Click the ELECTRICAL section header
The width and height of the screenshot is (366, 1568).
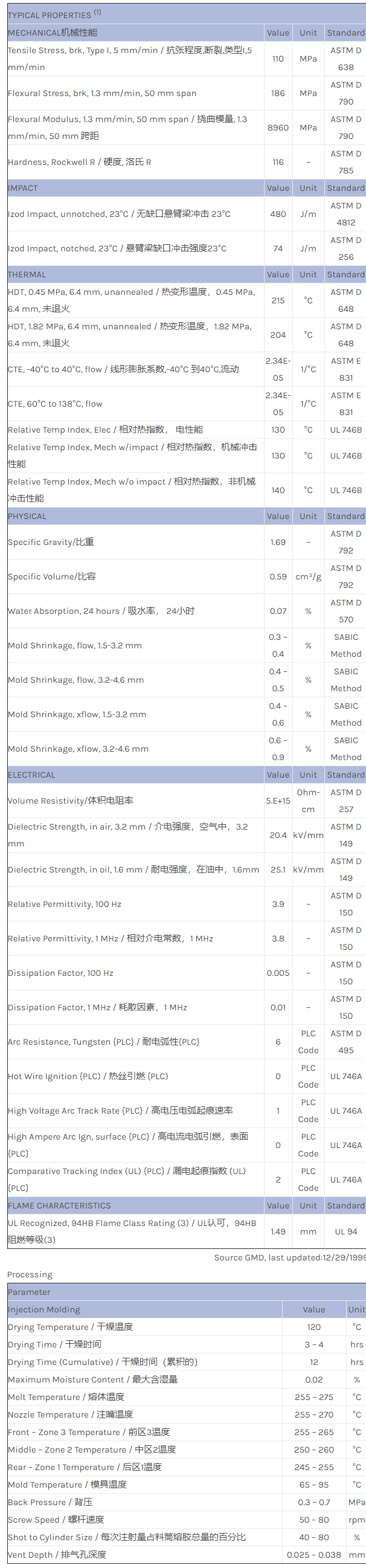pos(31,775)
